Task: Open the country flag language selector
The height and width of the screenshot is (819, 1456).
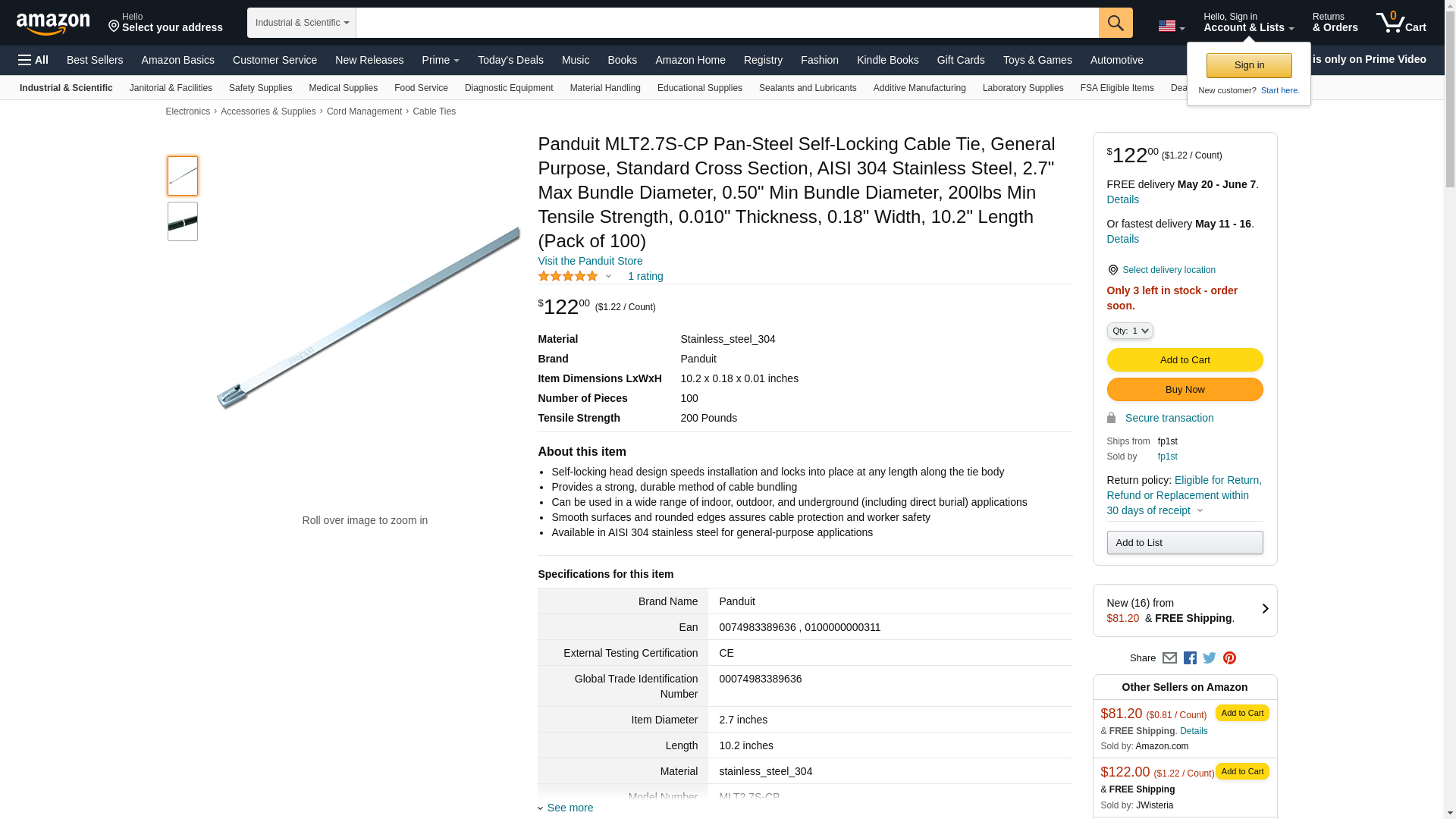Action: pyautogui.click(x=1171, y=26)
